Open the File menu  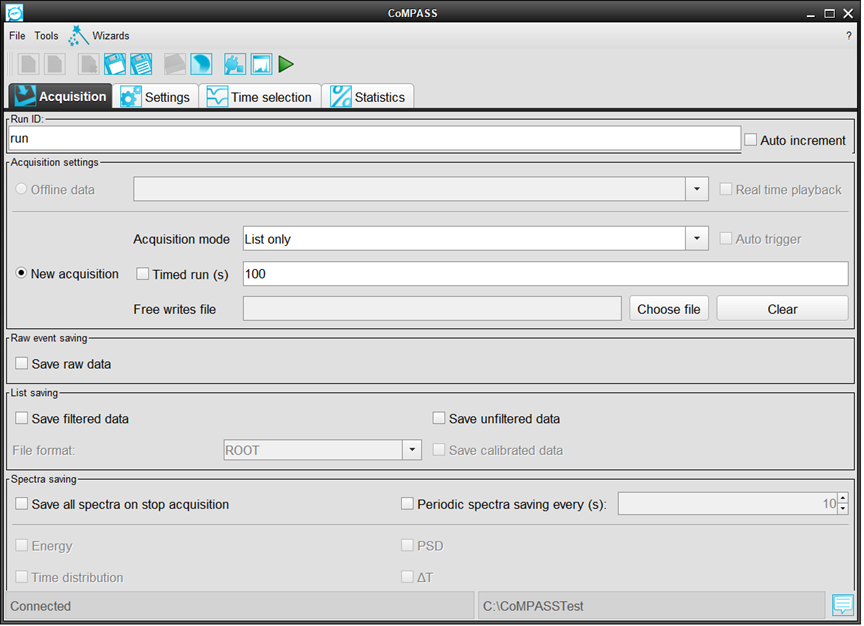pyautogui.click(x=17, y=36)
